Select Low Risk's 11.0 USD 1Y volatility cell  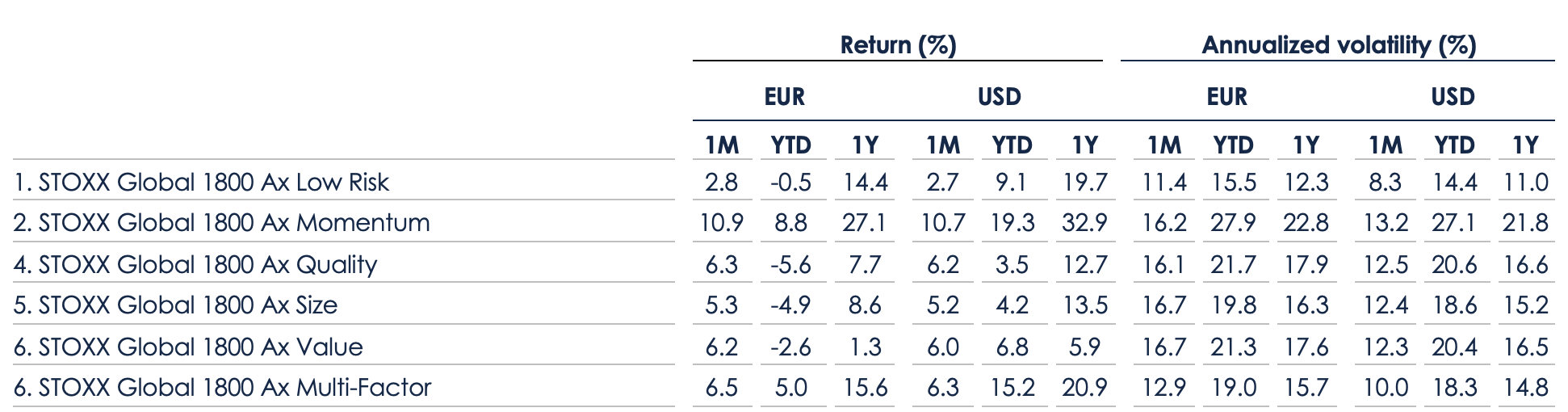[1525, 183]
